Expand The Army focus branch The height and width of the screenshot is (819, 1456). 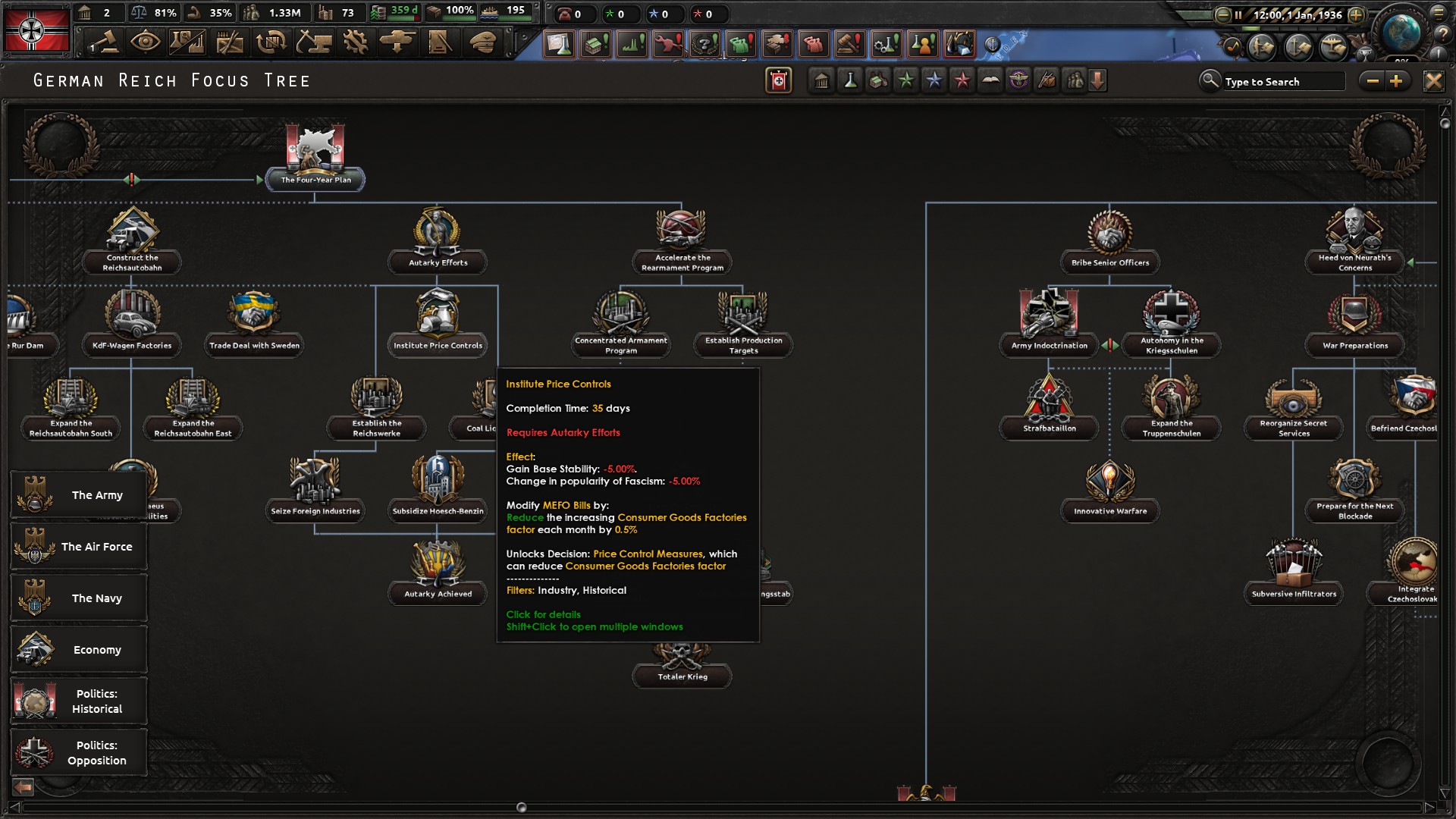coord(78,494)
